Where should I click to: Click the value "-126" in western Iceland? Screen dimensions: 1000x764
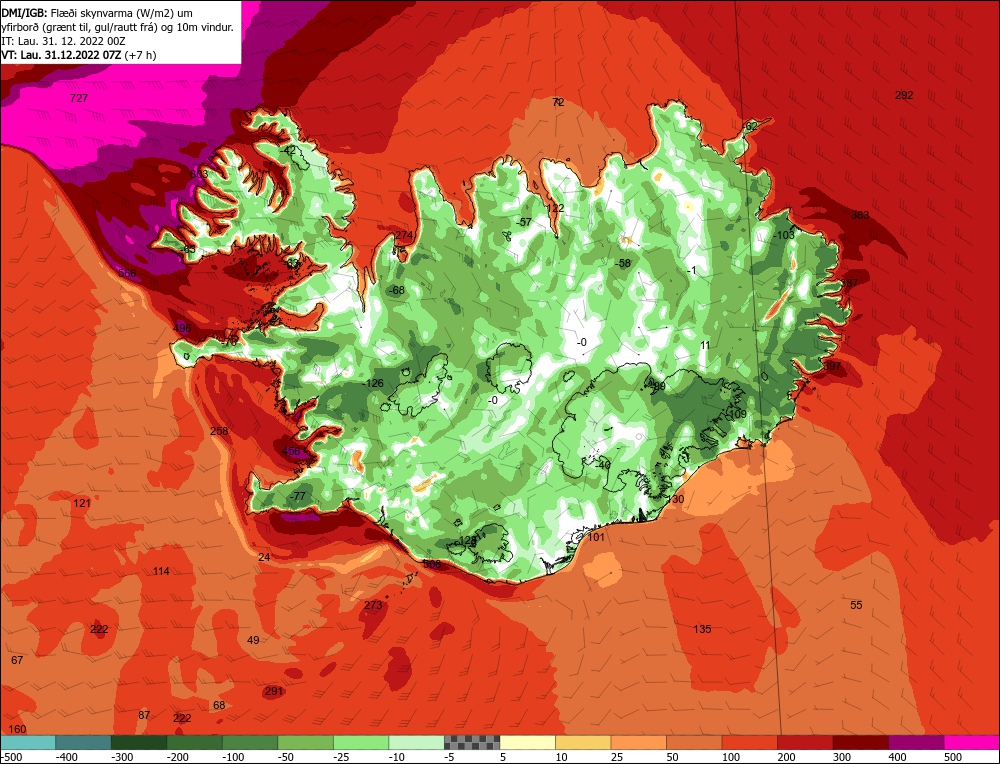[372, 384]
